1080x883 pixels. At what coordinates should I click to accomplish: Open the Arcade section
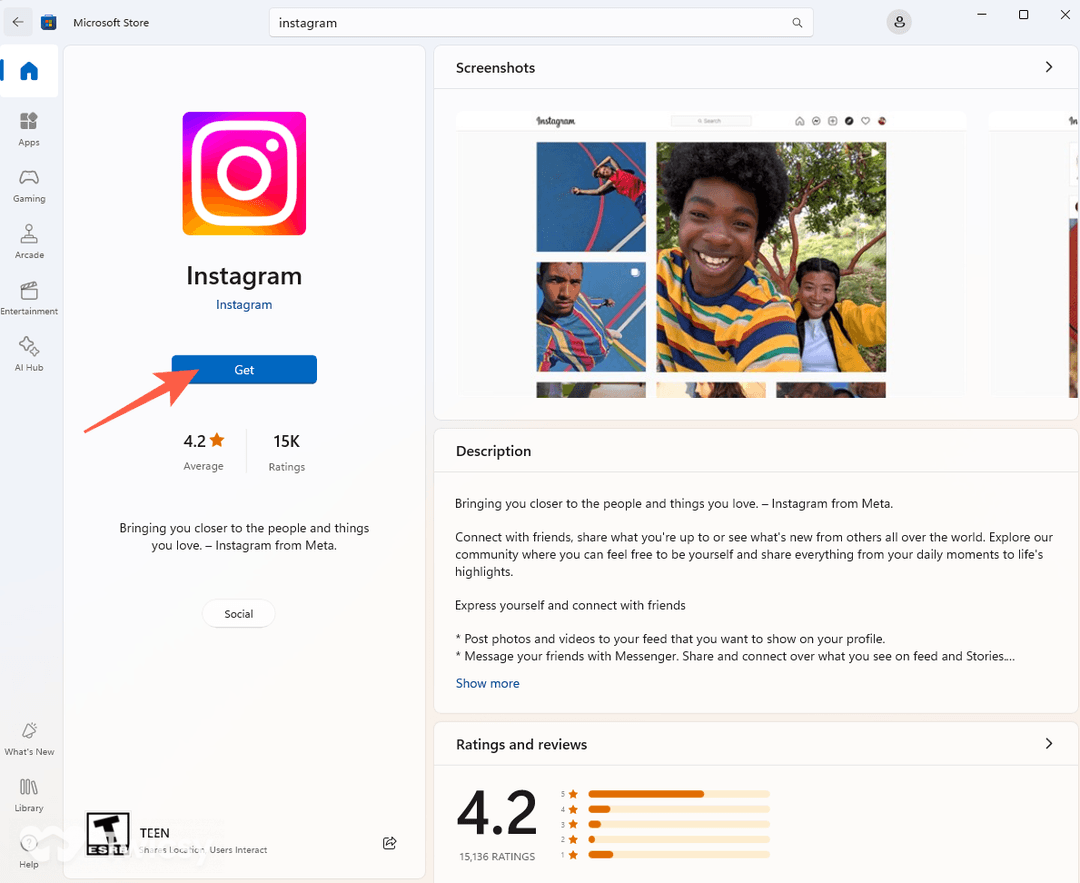(x=29, y=242)
